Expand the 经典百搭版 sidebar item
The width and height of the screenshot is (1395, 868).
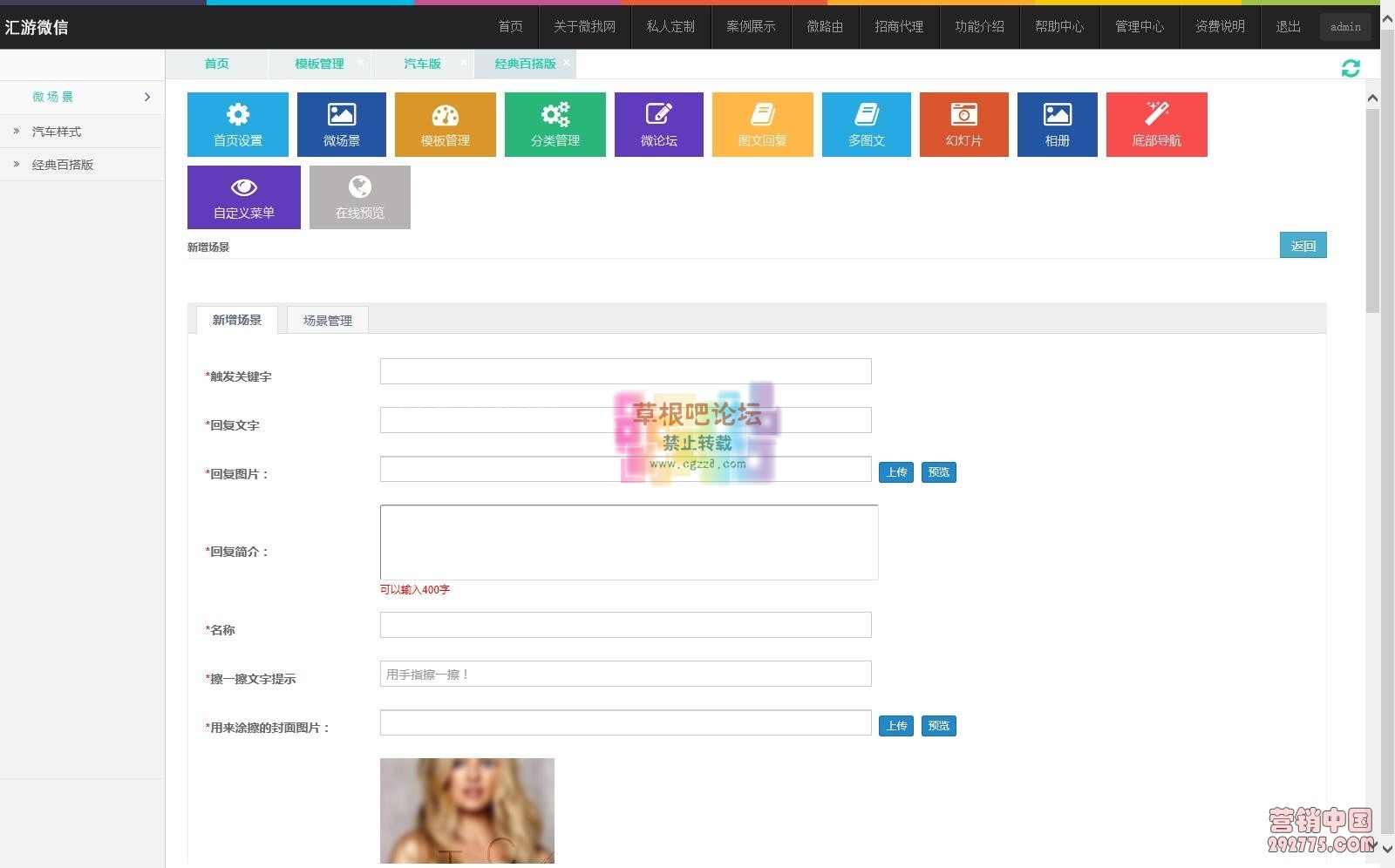click(x=63, y=165)
